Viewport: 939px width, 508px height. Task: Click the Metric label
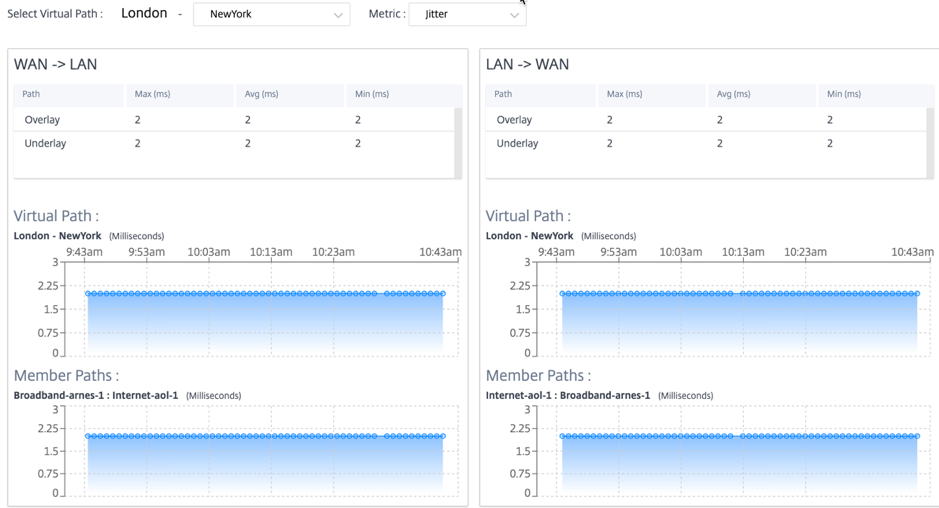[387, 14]
